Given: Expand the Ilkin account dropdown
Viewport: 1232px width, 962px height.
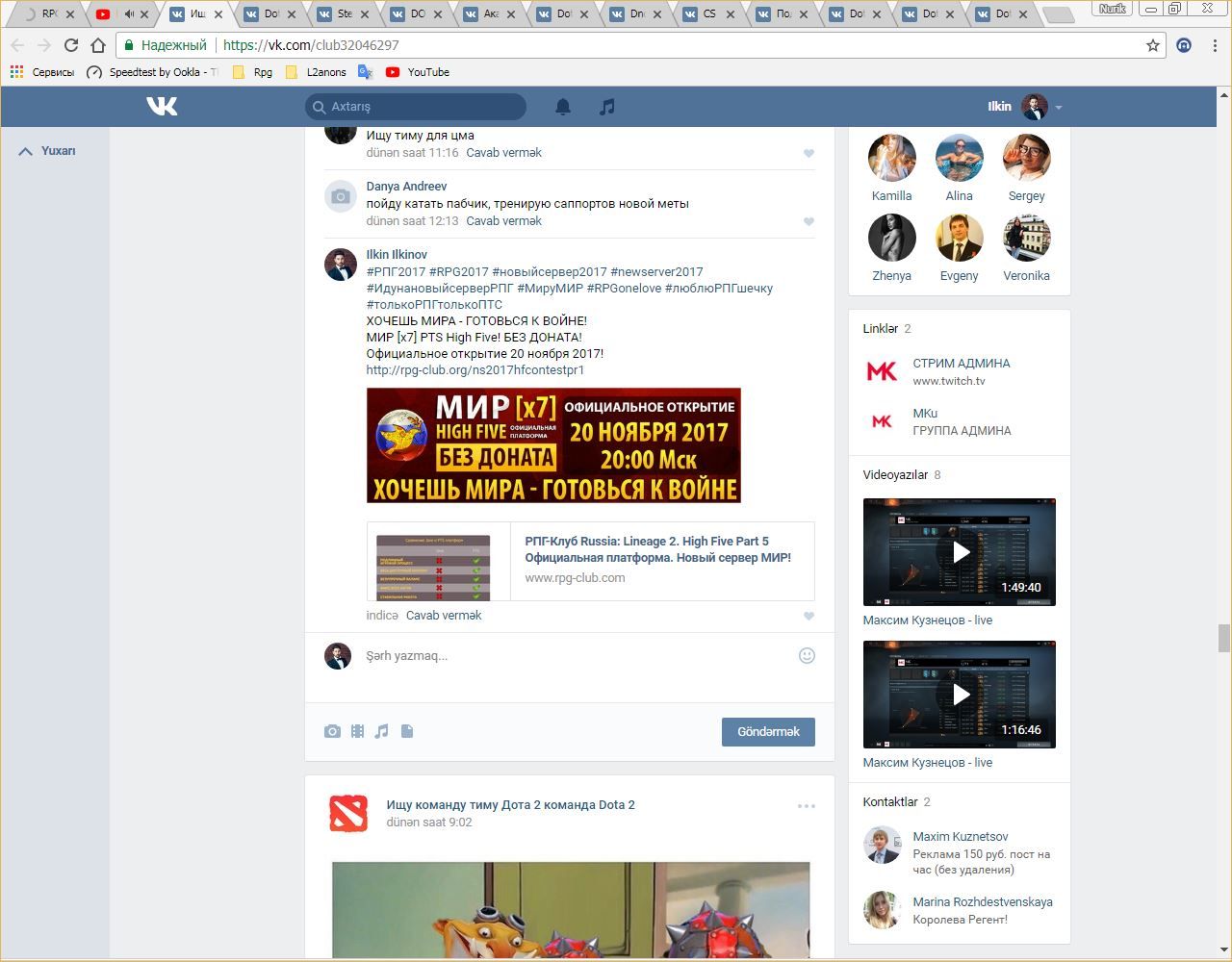Looking at the screenshot, I should [1058, 108].
